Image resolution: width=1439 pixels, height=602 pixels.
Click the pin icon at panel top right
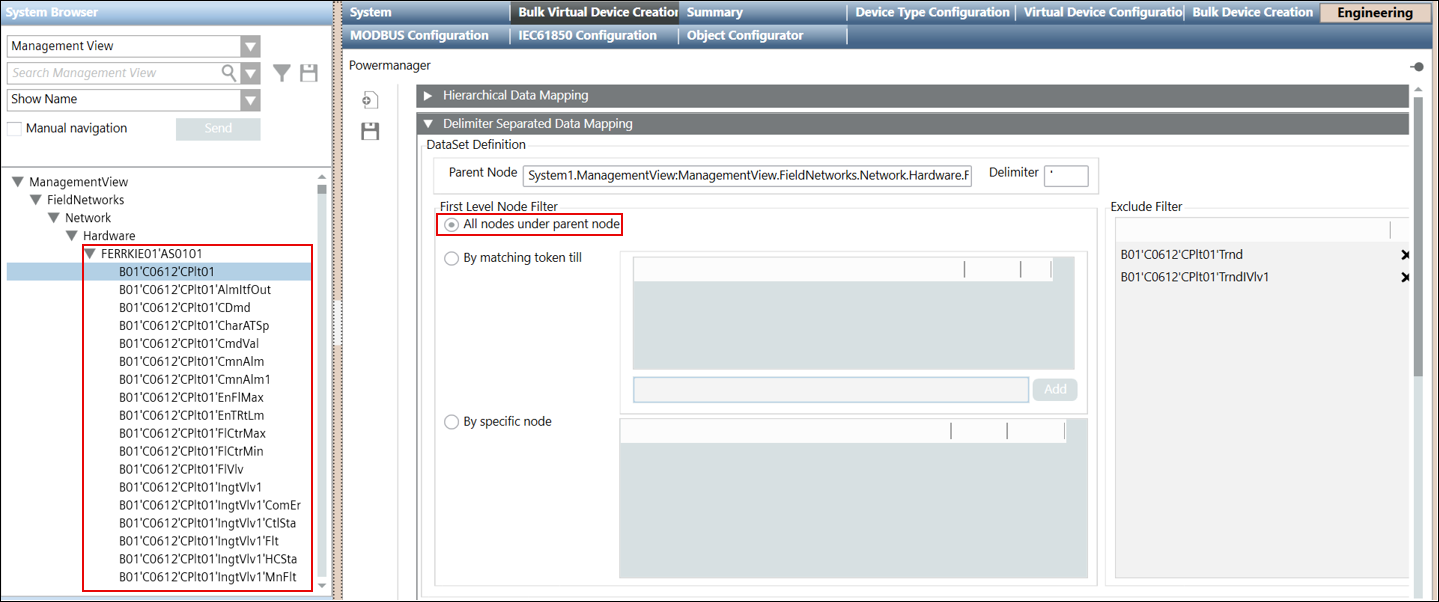click(x=1416, y=66)
